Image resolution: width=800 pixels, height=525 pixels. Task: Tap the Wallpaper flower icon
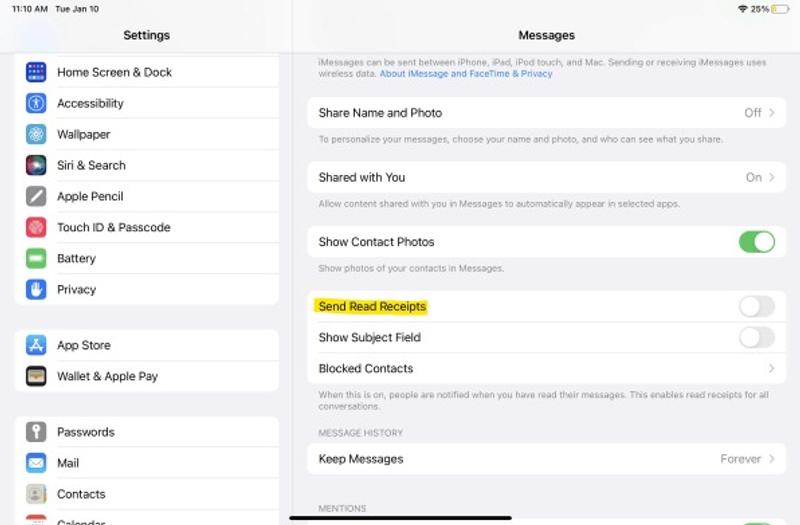36,135
